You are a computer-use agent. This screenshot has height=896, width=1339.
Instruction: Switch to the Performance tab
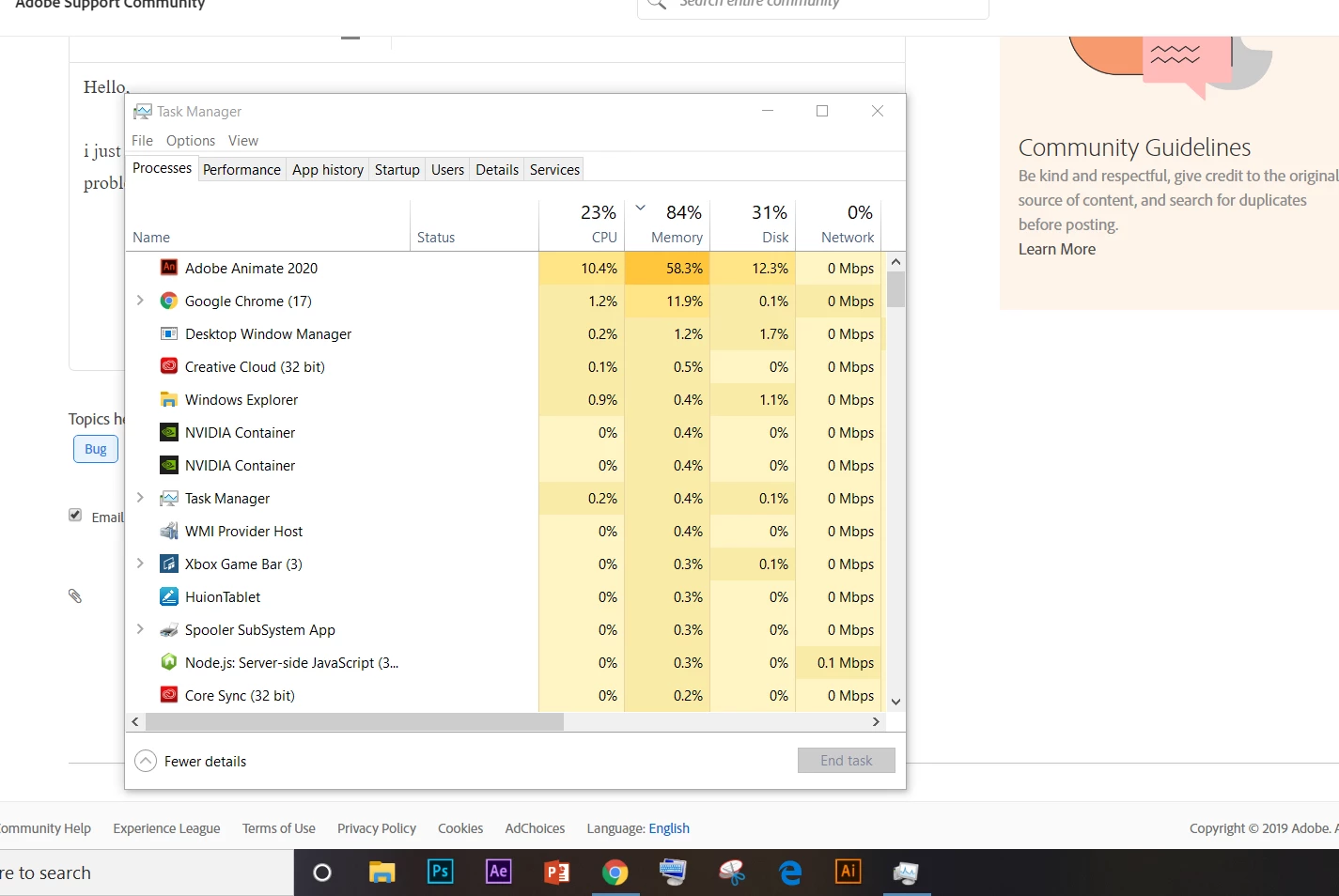[241, 169]
